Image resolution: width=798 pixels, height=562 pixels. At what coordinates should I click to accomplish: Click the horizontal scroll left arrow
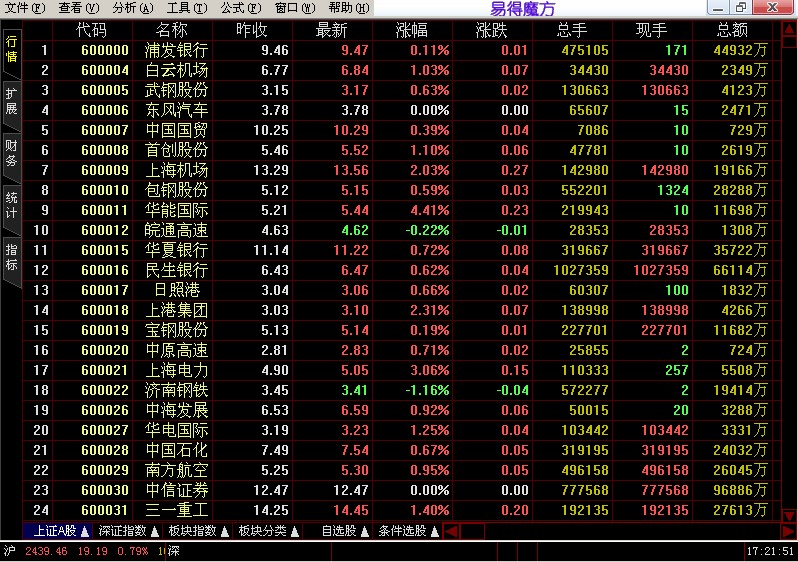[x=451, y=531]
